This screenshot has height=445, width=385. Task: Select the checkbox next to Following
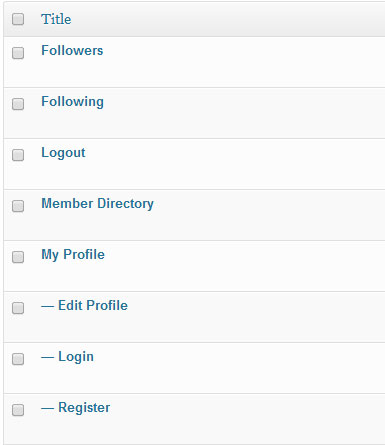coord(18,104)
